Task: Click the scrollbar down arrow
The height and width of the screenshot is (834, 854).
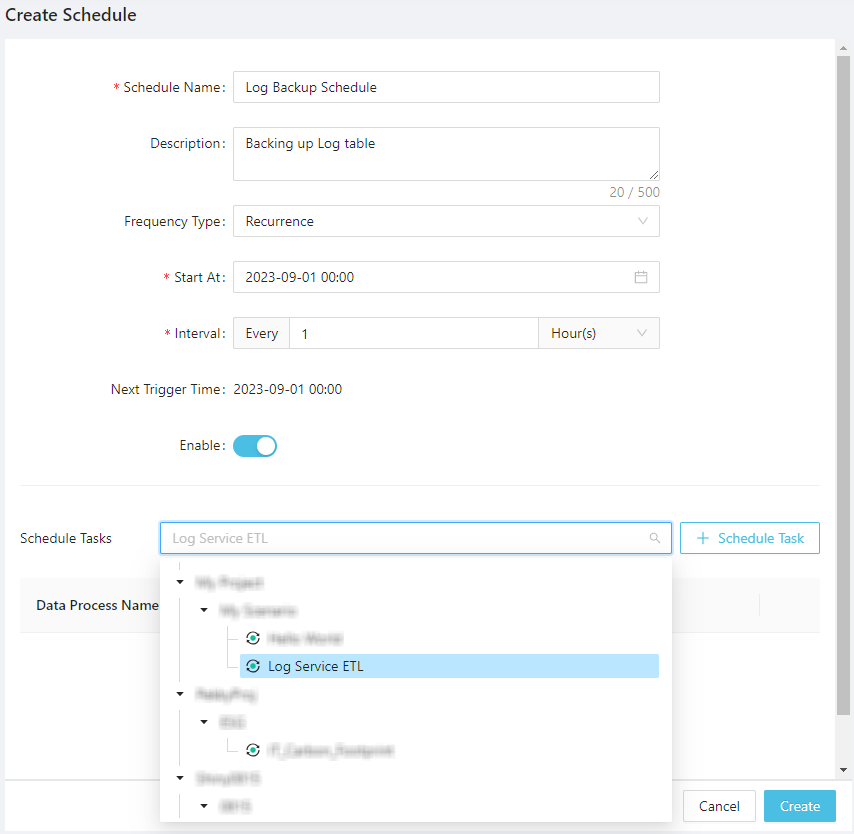Action: coord(844,770)
